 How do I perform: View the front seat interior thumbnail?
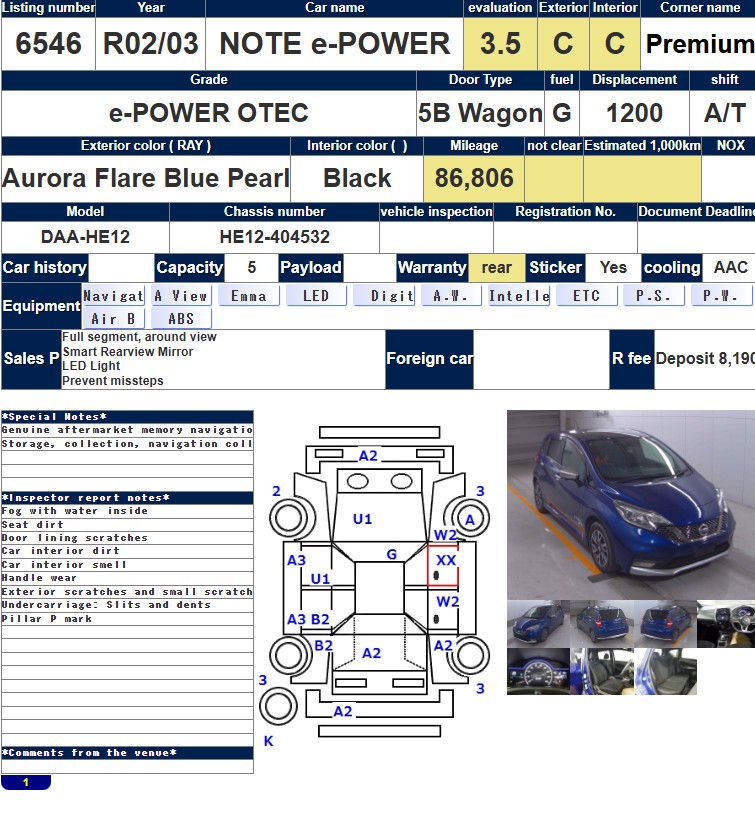click(601, 672)
